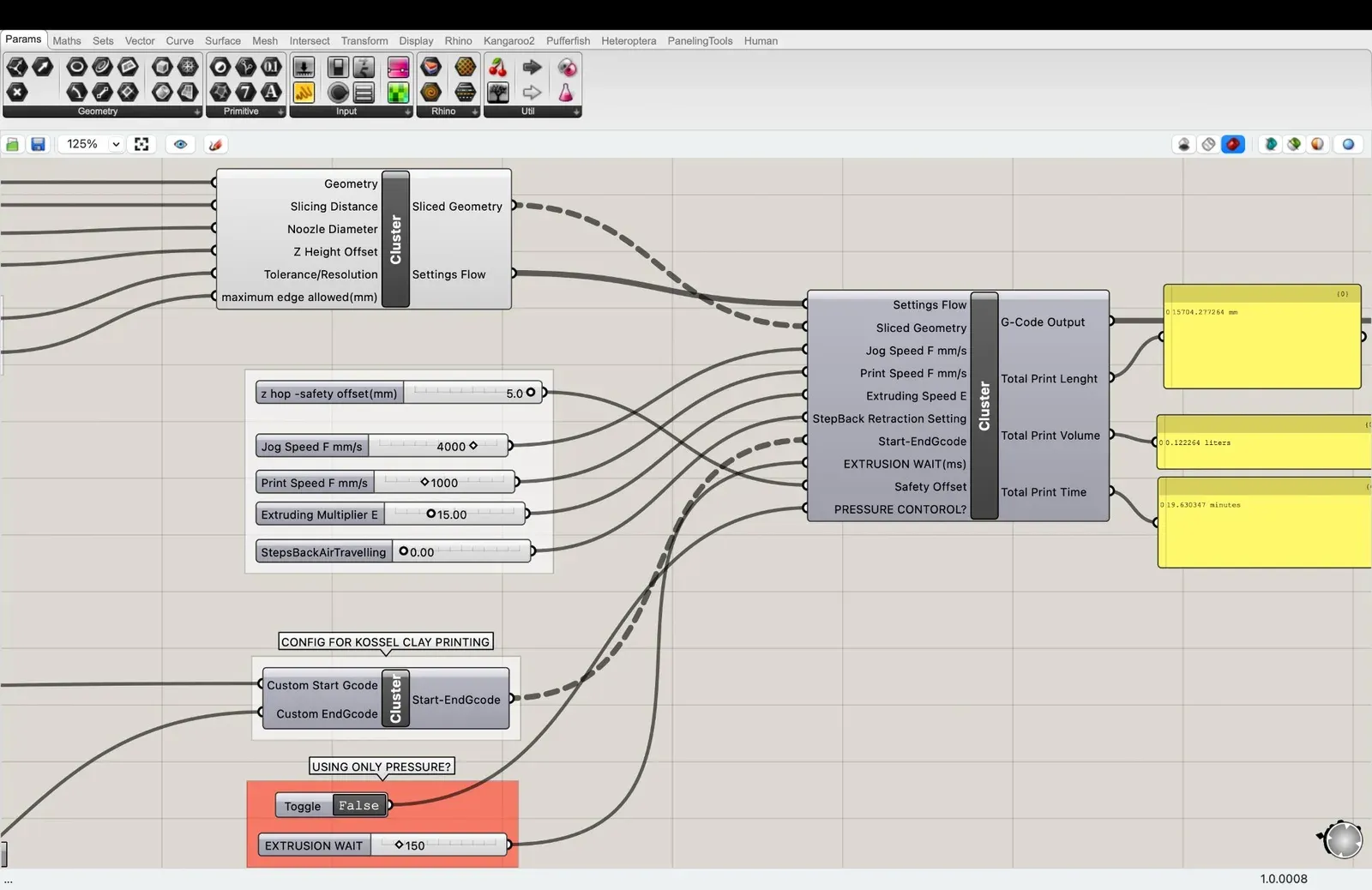The height and width of the screenshot is (890, 1372).
Task: Open the Kangaroo2 tab
Action: [508, 40]
